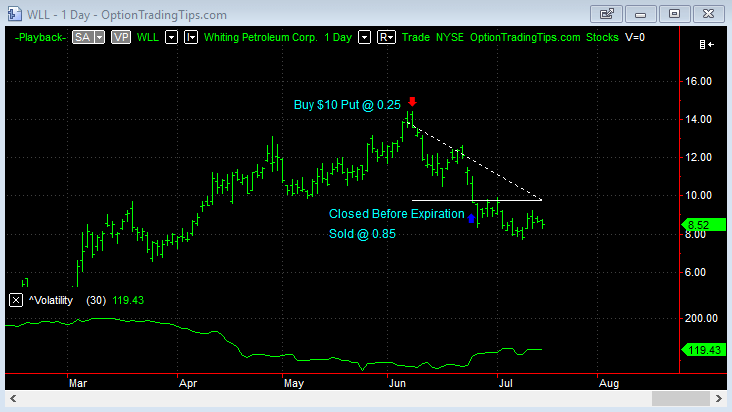The image size is (732, 412).
Task: Click the V=0 value
Action: 635,37
